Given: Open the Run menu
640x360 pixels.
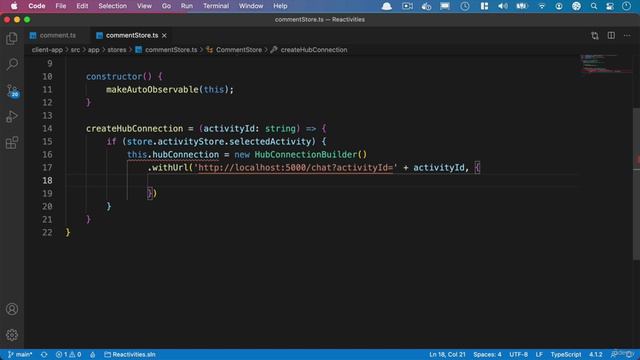Looking at the screenshot, I should coord(187,6).
